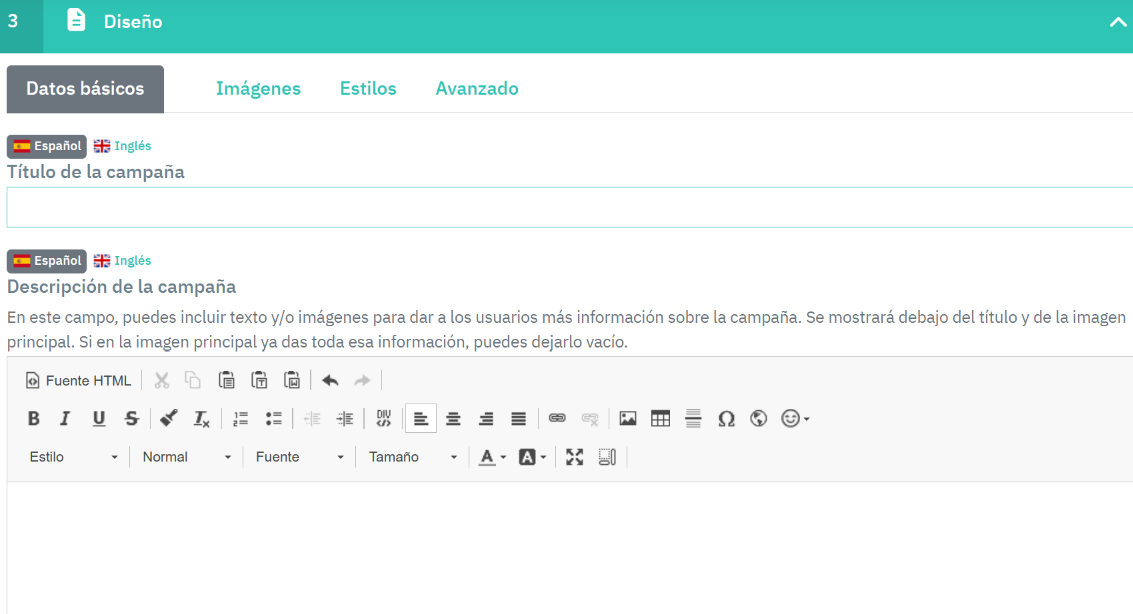
Task: Click the Fuente HTML button
Action: click(78, 380)
